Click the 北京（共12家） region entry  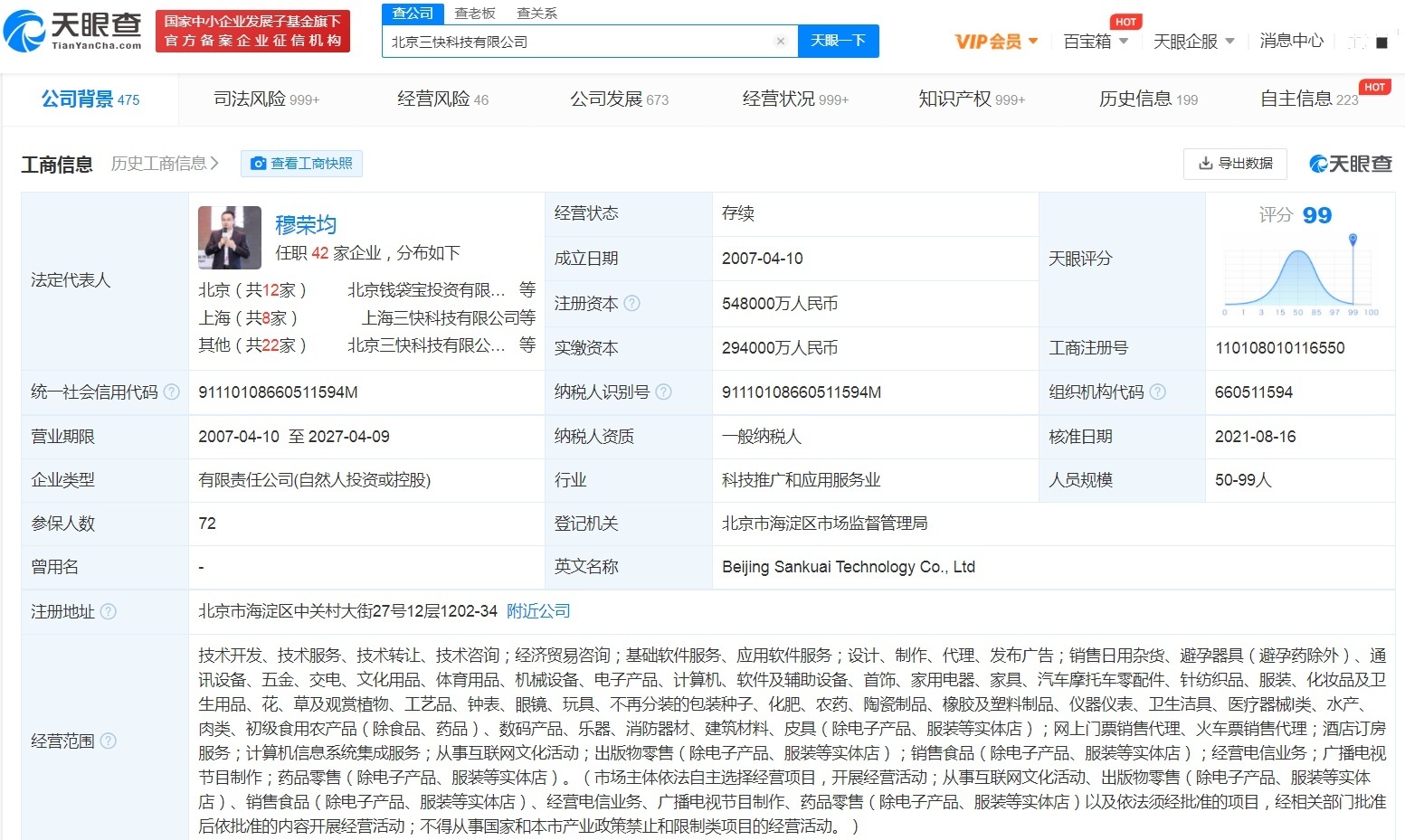point(252,290)
